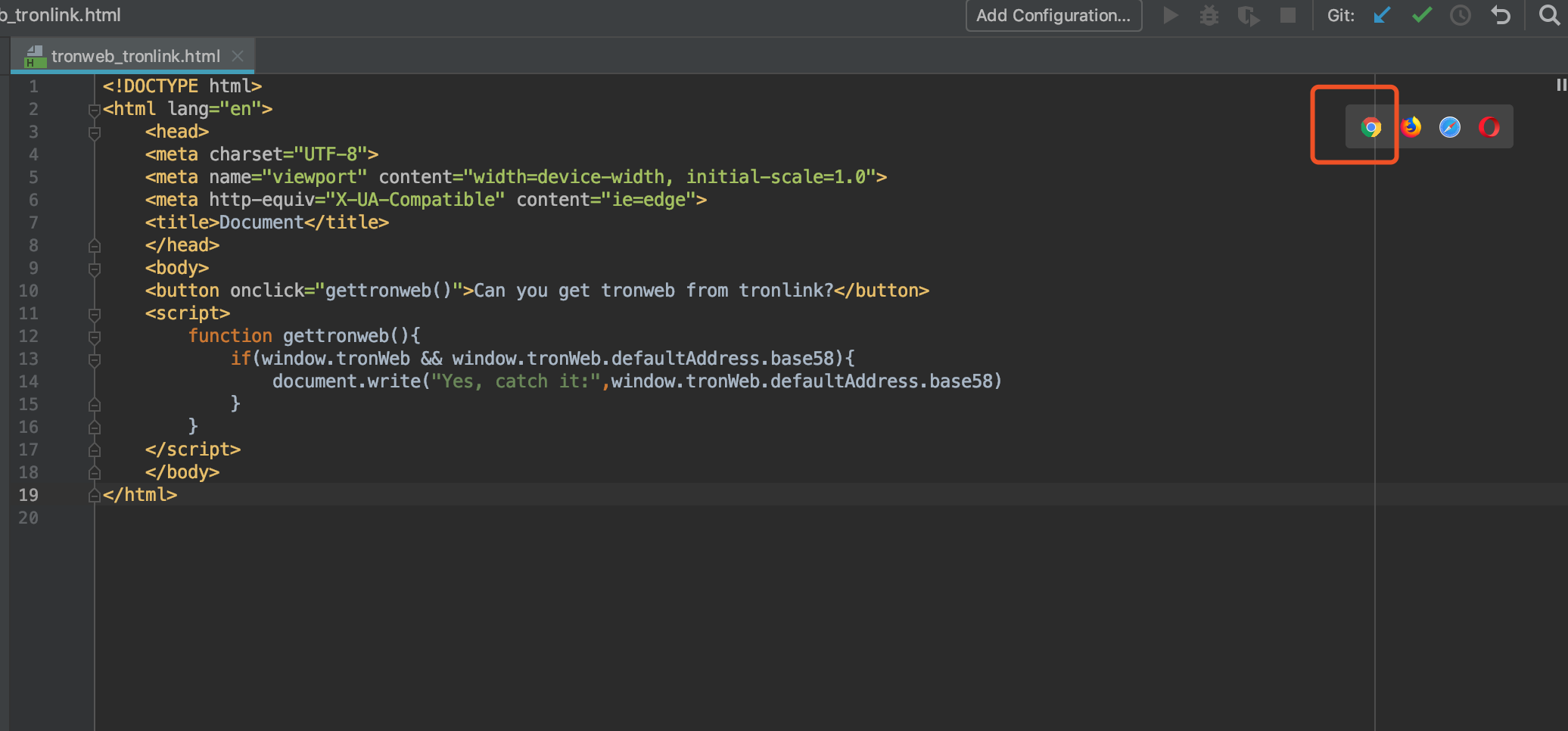Click line number 10 in gutter
The height and width of the screenshot is (731, 1568).
coord(29,291)
